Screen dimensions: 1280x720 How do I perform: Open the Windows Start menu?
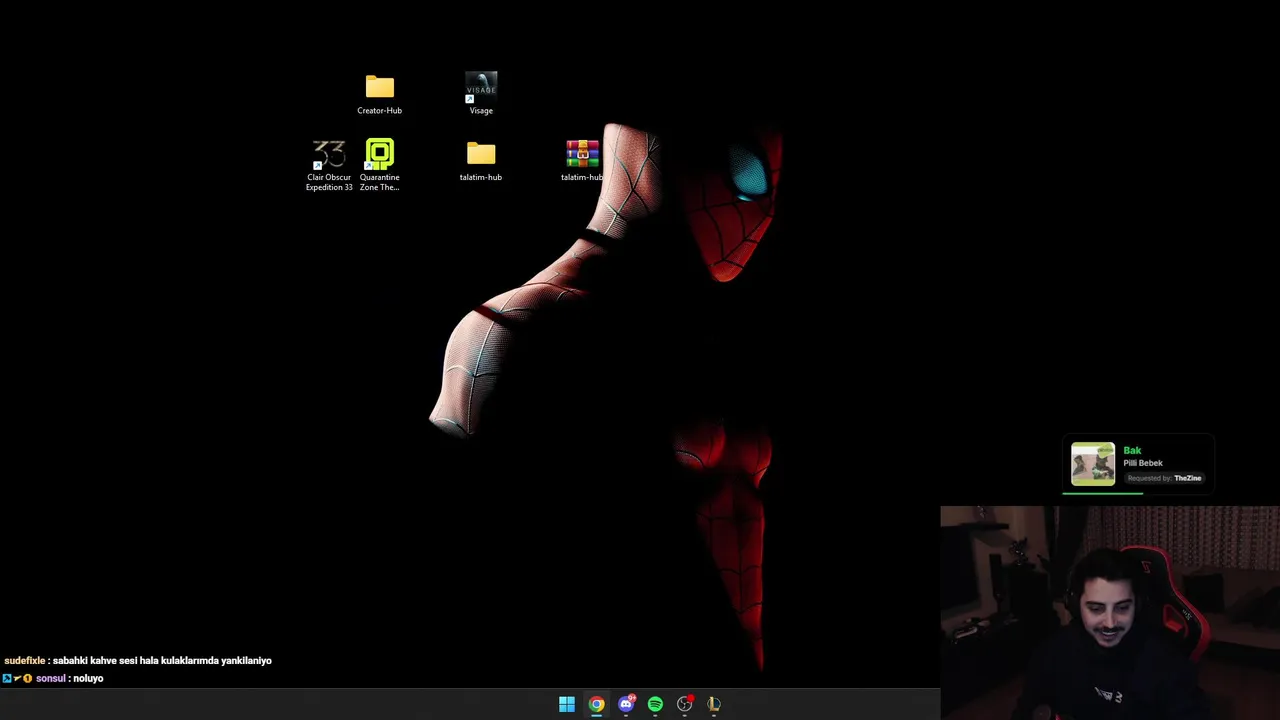(x=567, y=704)
